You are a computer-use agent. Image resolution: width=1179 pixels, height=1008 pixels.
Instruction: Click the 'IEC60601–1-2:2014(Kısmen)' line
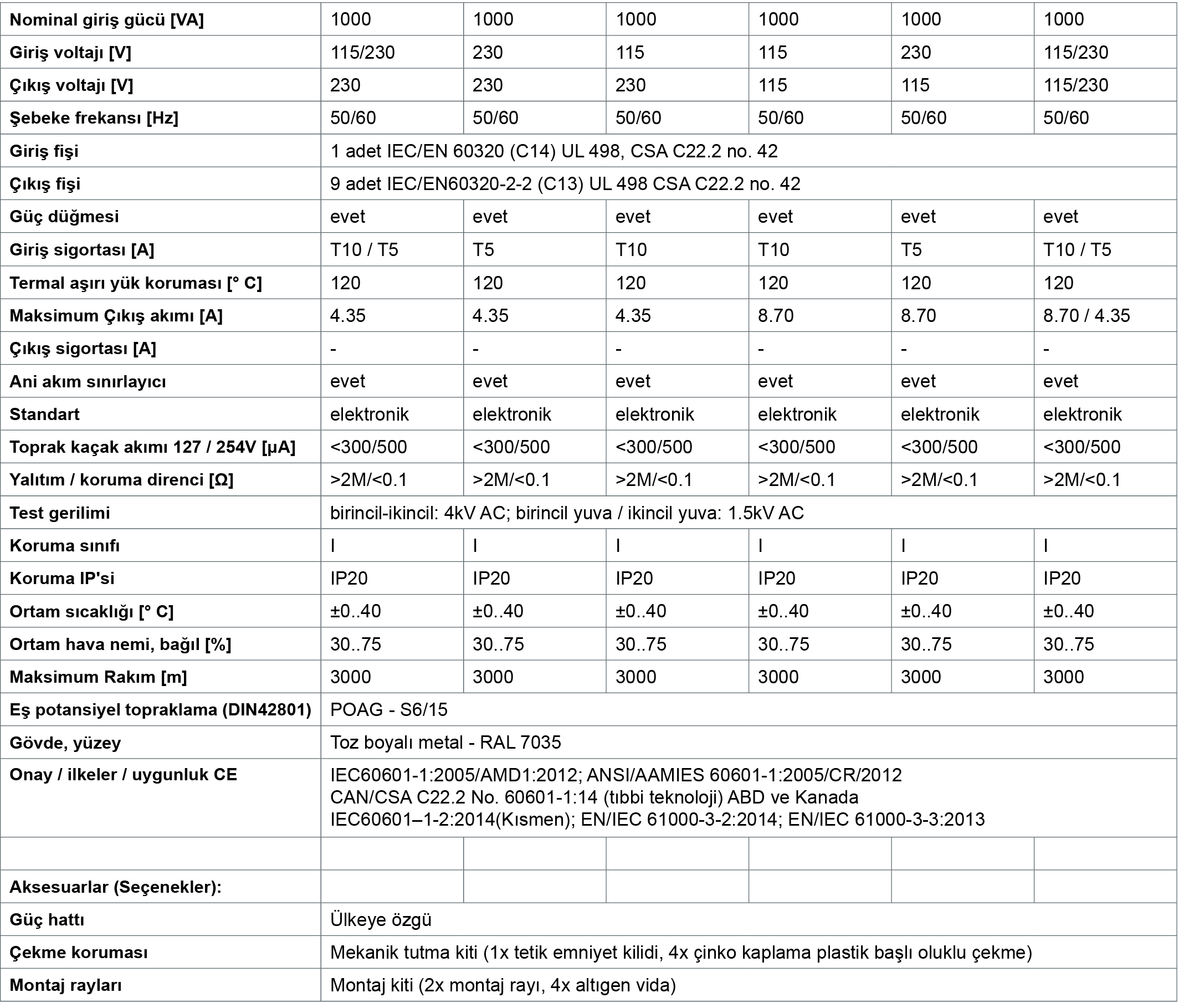[658, 820]
